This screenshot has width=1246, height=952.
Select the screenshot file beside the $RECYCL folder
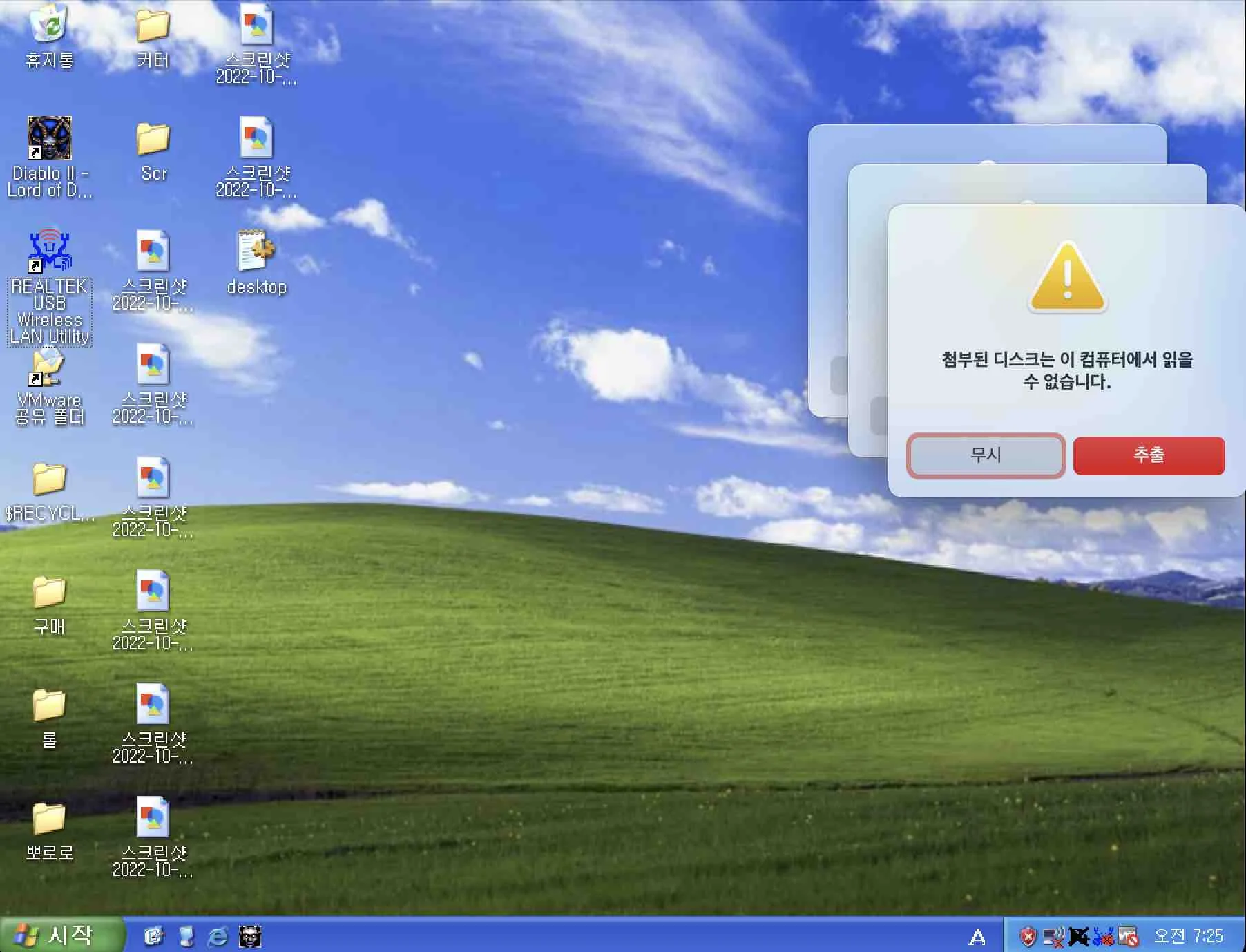tap(153, 497)
